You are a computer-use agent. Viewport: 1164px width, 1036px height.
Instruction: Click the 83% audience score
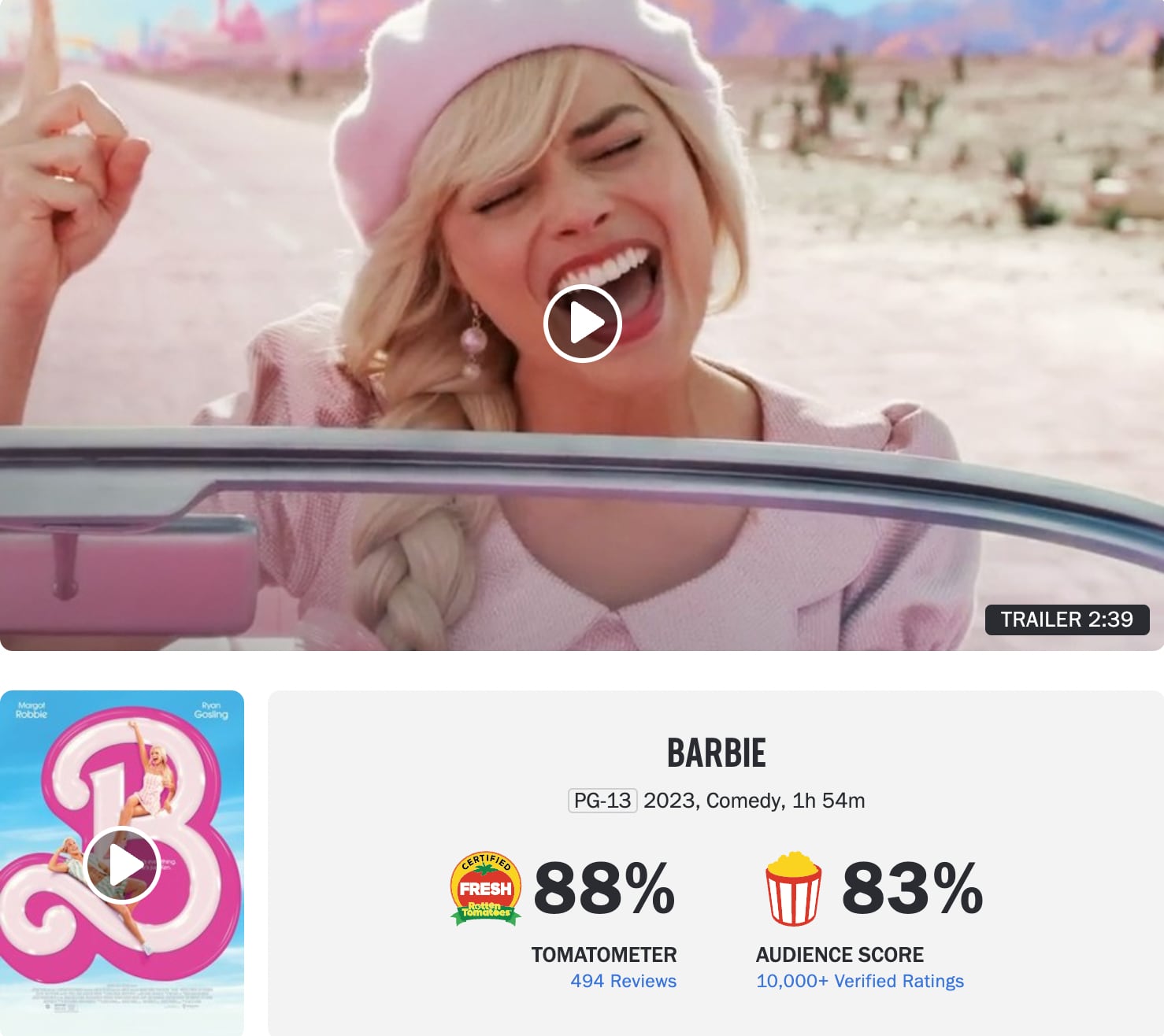pos(912,888)
